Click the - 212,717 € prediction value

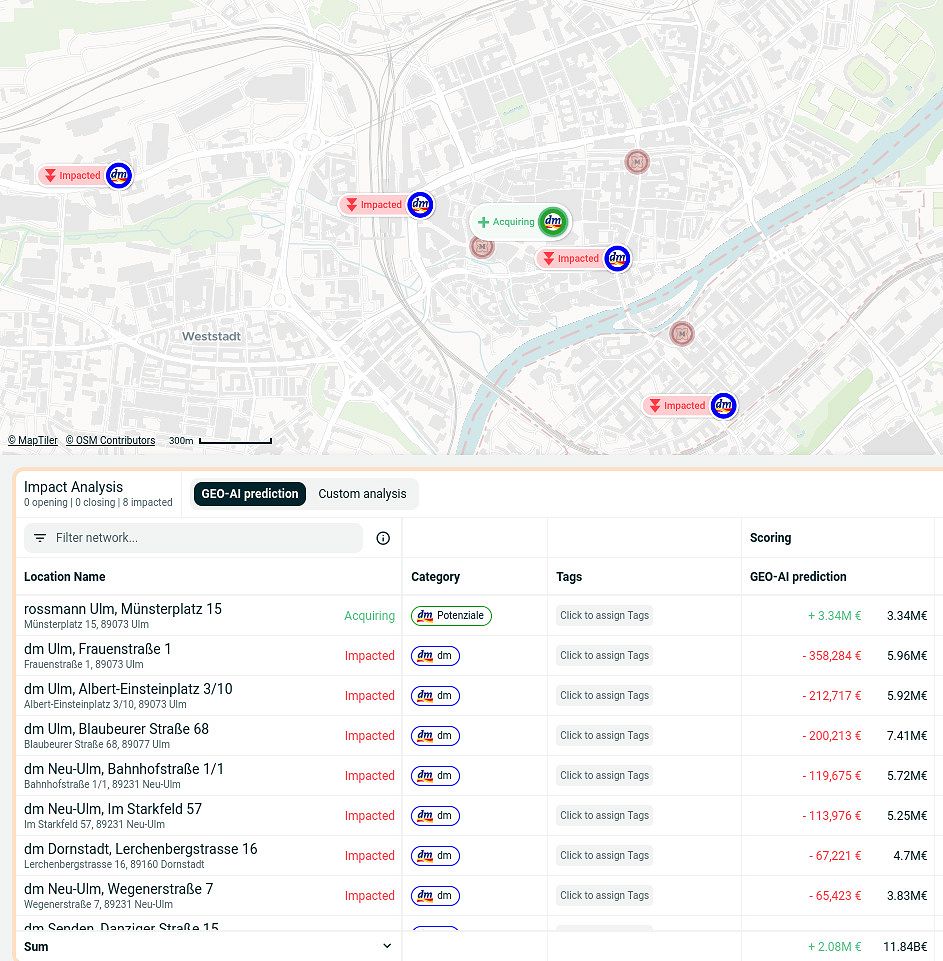coord(831,696)
